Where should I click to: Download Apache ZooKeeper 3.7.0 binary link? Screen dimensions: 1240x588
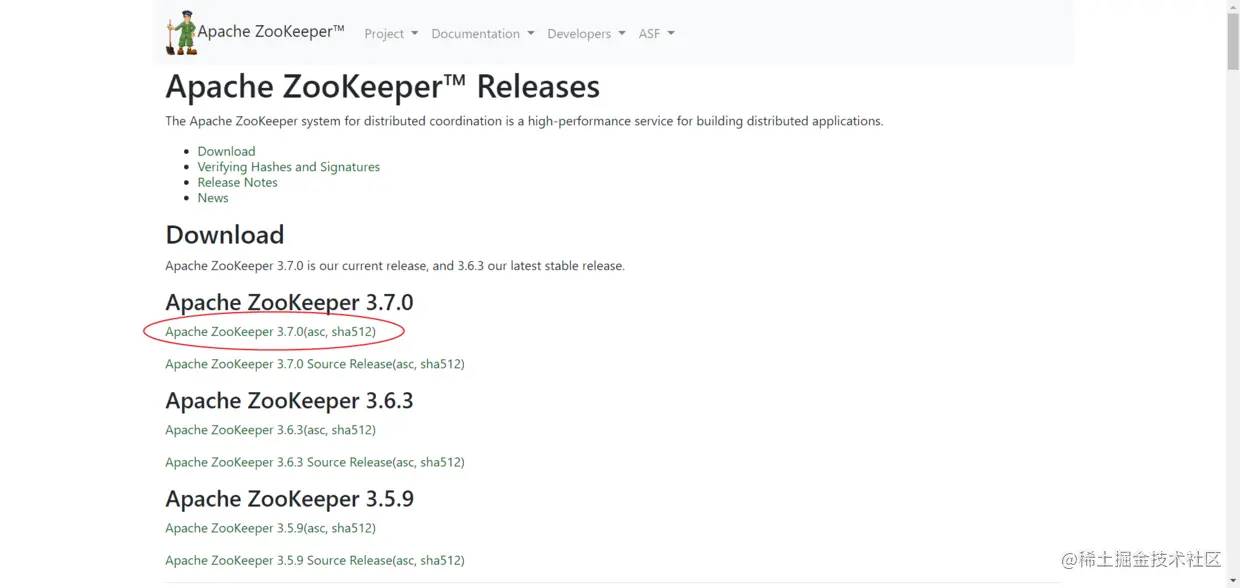coord(234,332)
